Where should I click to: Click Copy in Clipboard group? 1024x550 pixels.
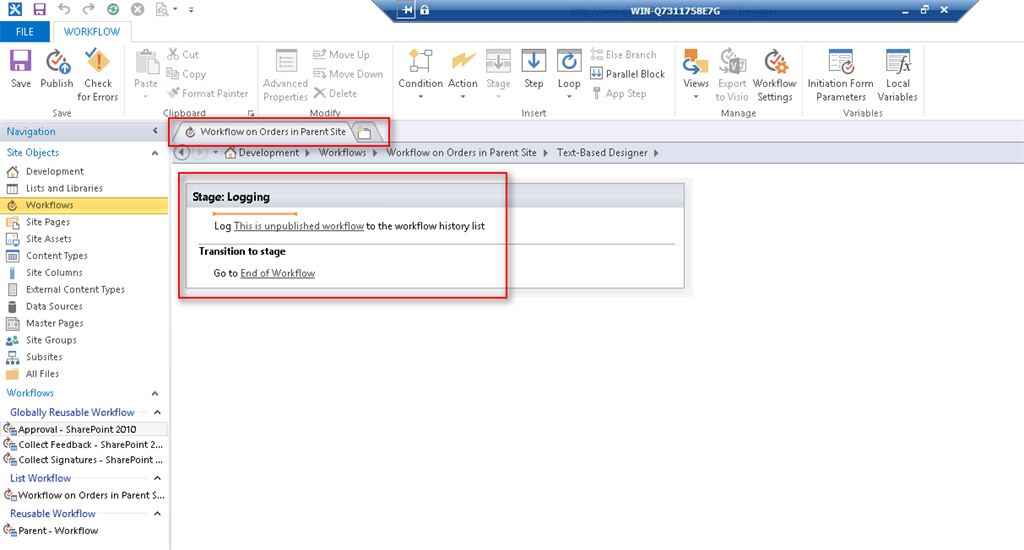(x=186, y=74)
